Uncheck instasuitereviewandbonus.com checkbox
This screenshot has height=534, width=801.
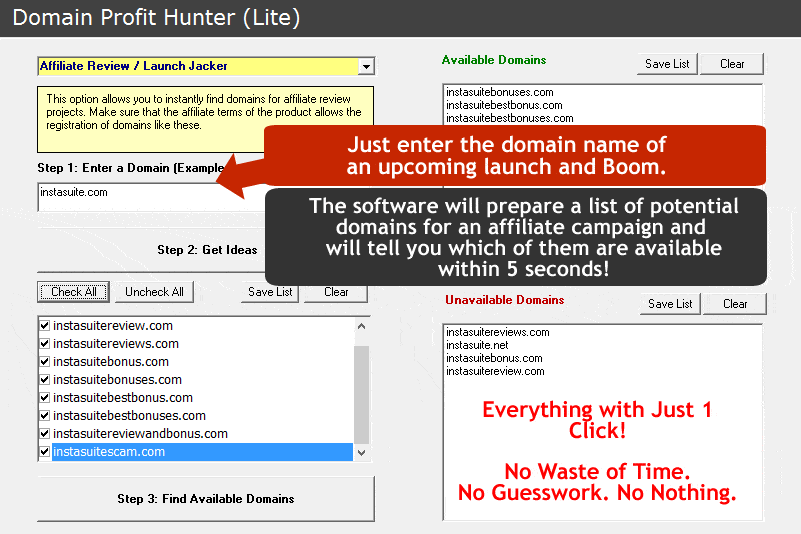[x=45, y=433]
